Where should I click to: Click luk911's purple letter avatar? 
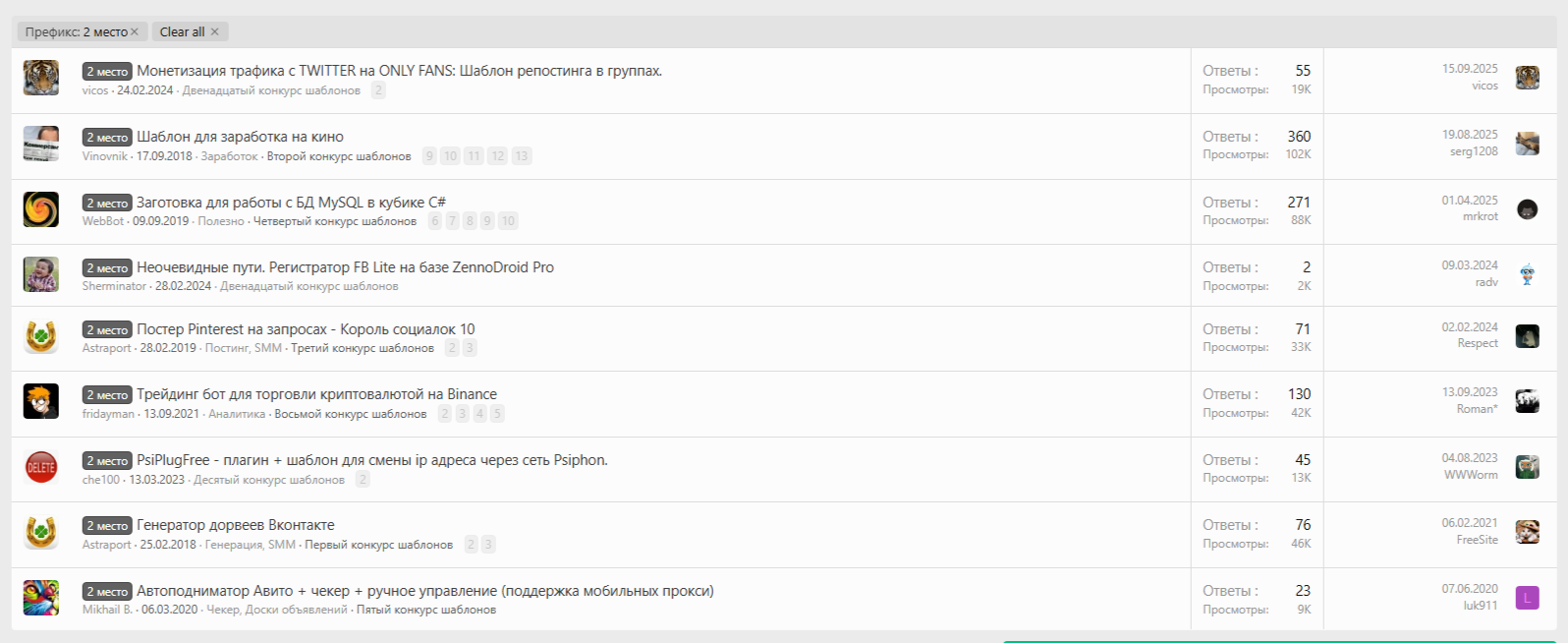click(1527, 598)
